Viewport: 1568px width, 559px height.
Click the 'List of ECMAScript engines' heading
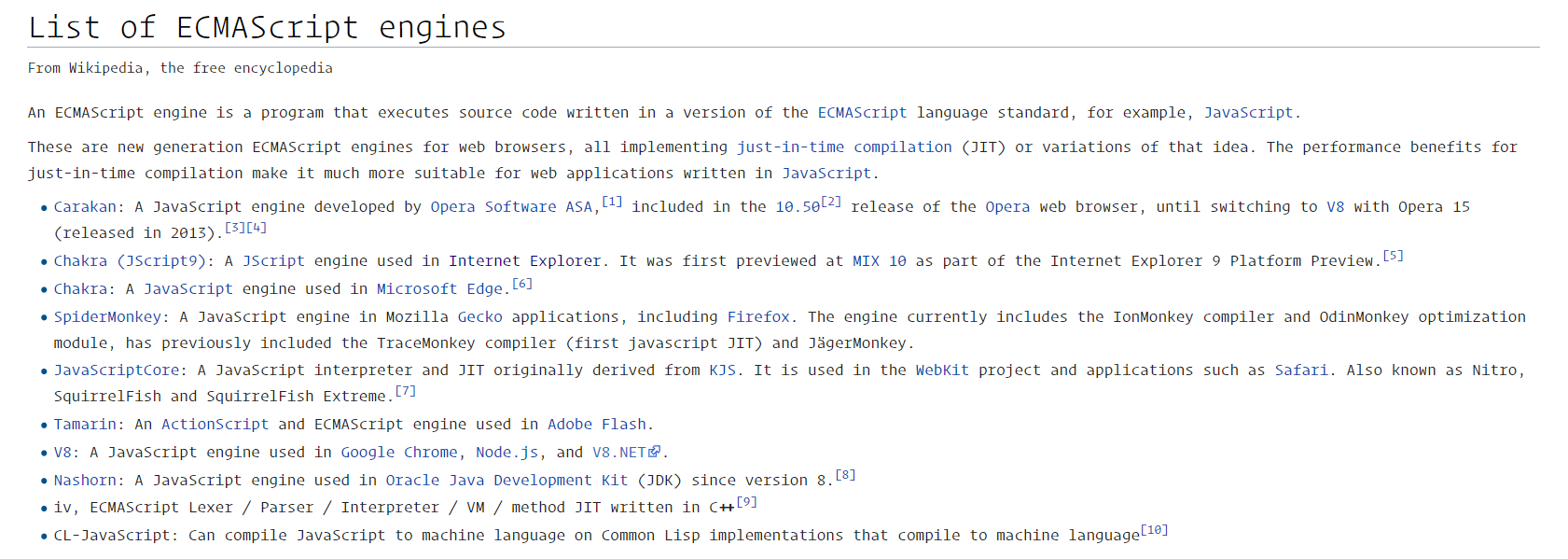pos(267,27)
